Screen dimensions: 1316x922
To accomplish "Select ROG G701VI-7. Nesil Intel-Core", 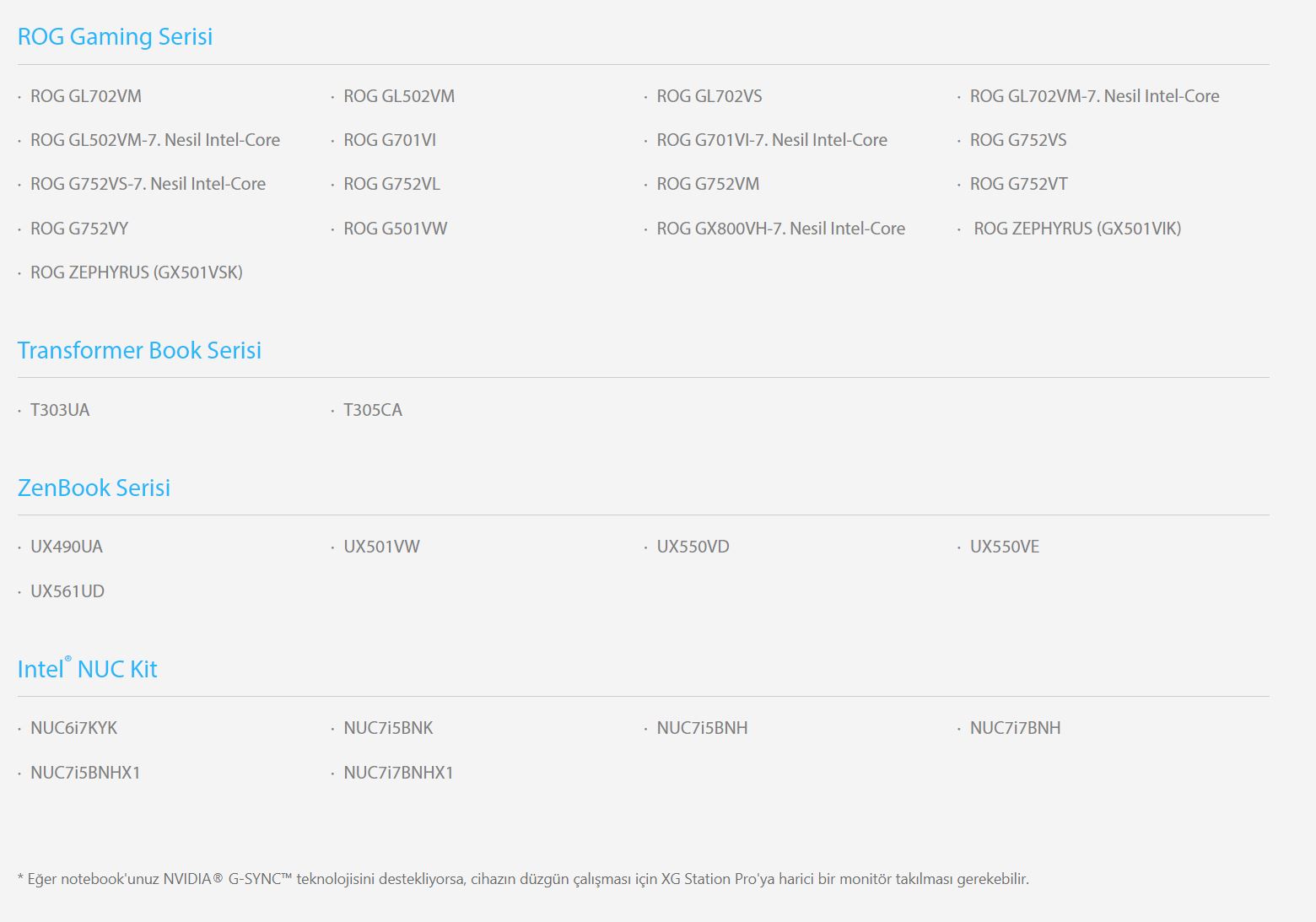I will [x=772, y=140].
